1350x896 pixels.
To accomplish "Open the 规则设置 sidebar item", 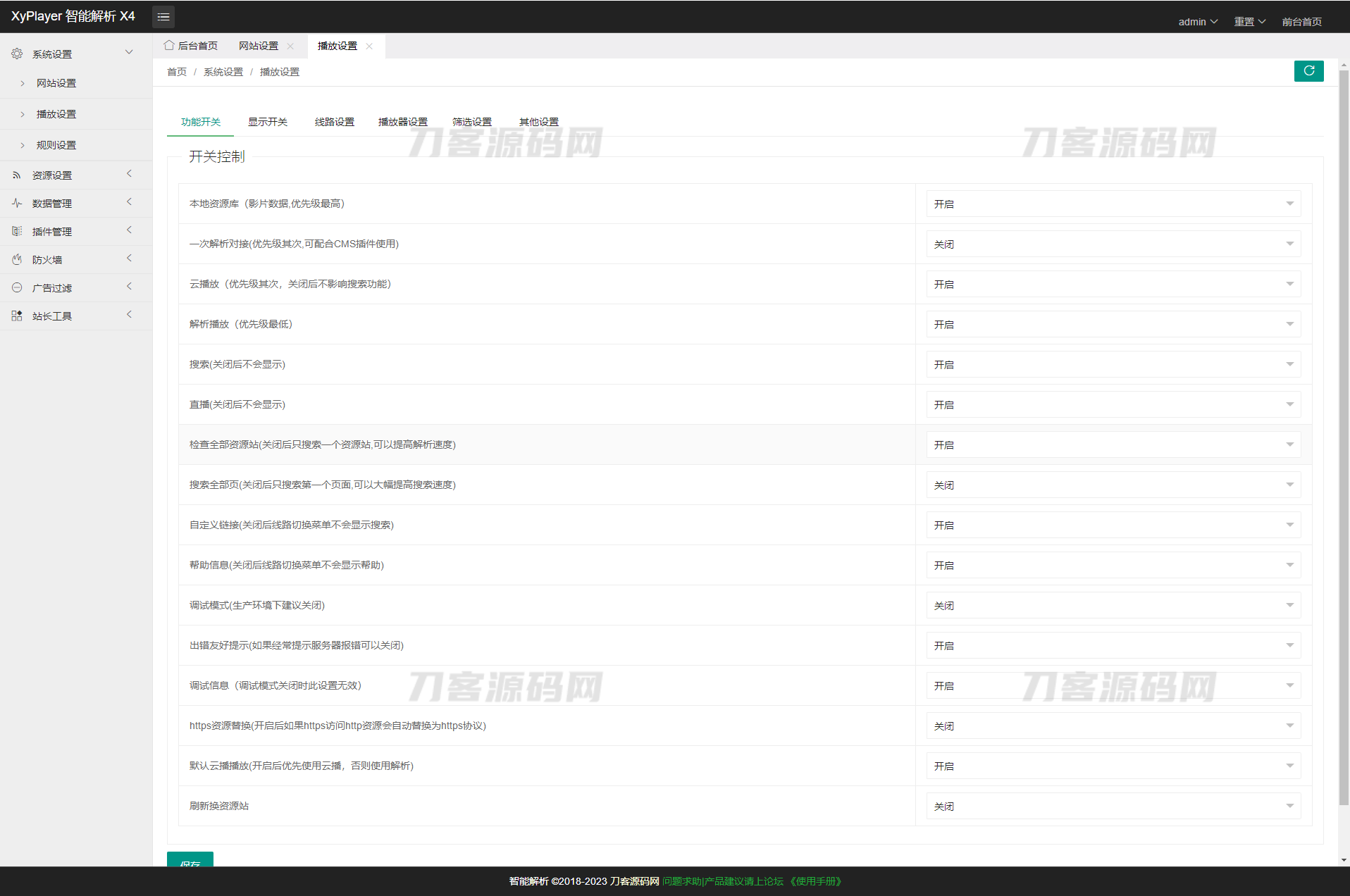I will coord(56,145).
